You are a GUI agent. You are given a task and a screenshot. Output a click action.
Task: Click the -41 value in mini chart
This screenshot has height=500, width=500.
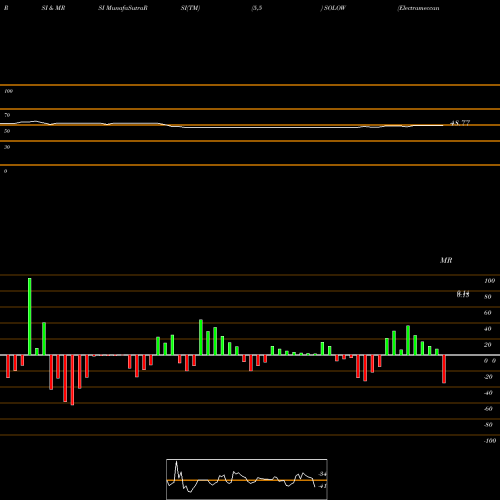[323, 486]
